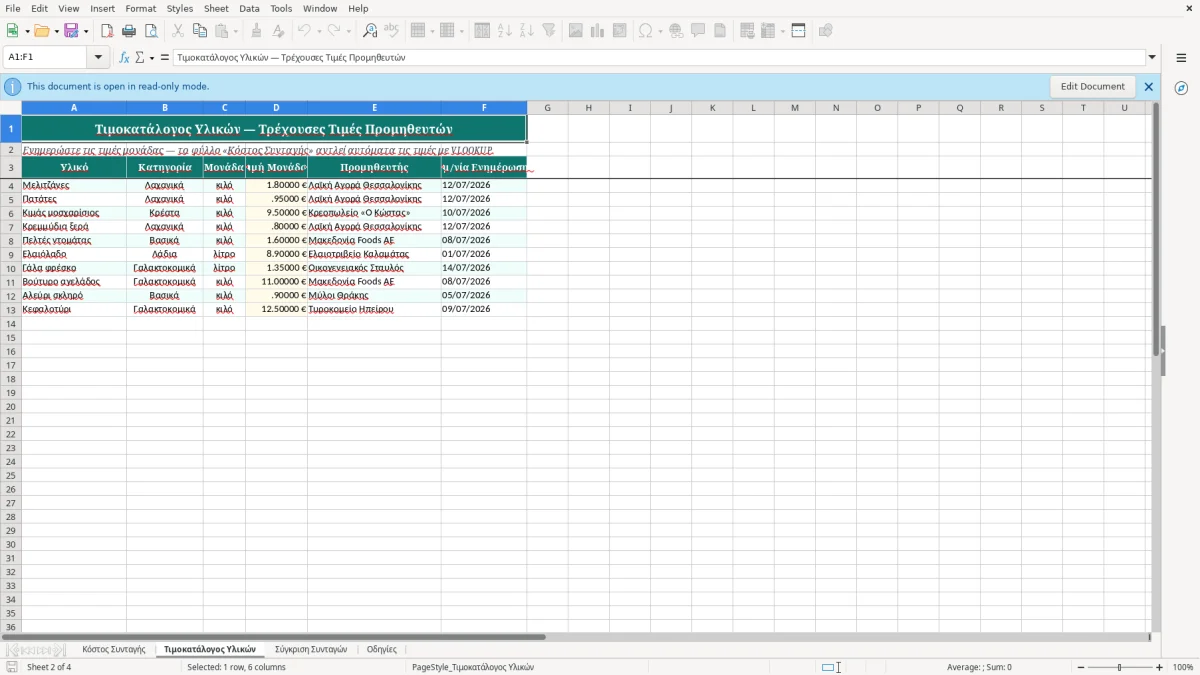Expand the Open recent files dropdown arrow
Image resolution: width=1200 pixels, height=675 pixels.
[55, 31]
